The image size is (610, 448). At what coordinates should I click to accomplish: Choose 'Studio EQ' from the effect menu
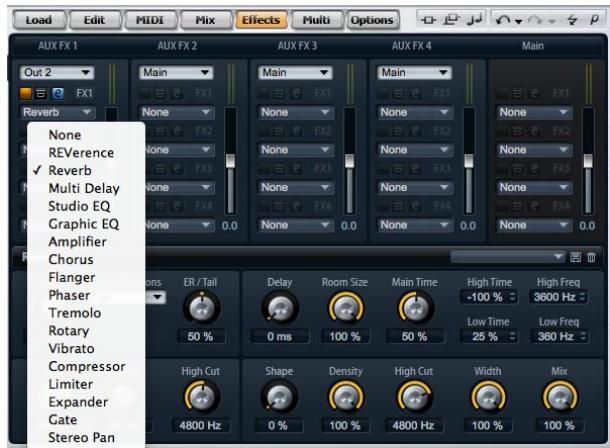[x=79, y=206]
